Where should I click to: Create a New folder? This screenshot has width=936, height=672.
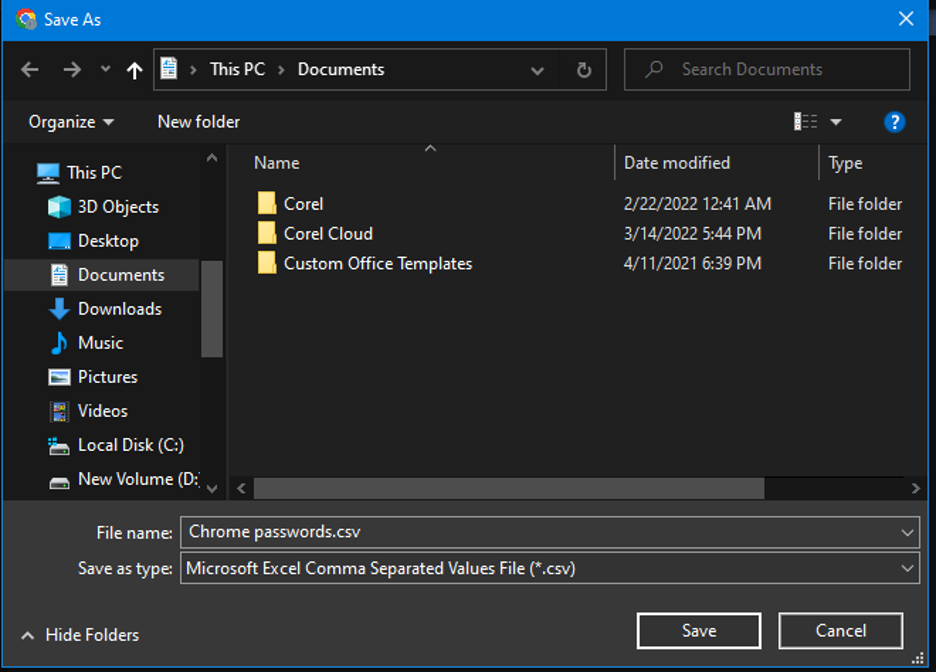coord(199,122)
